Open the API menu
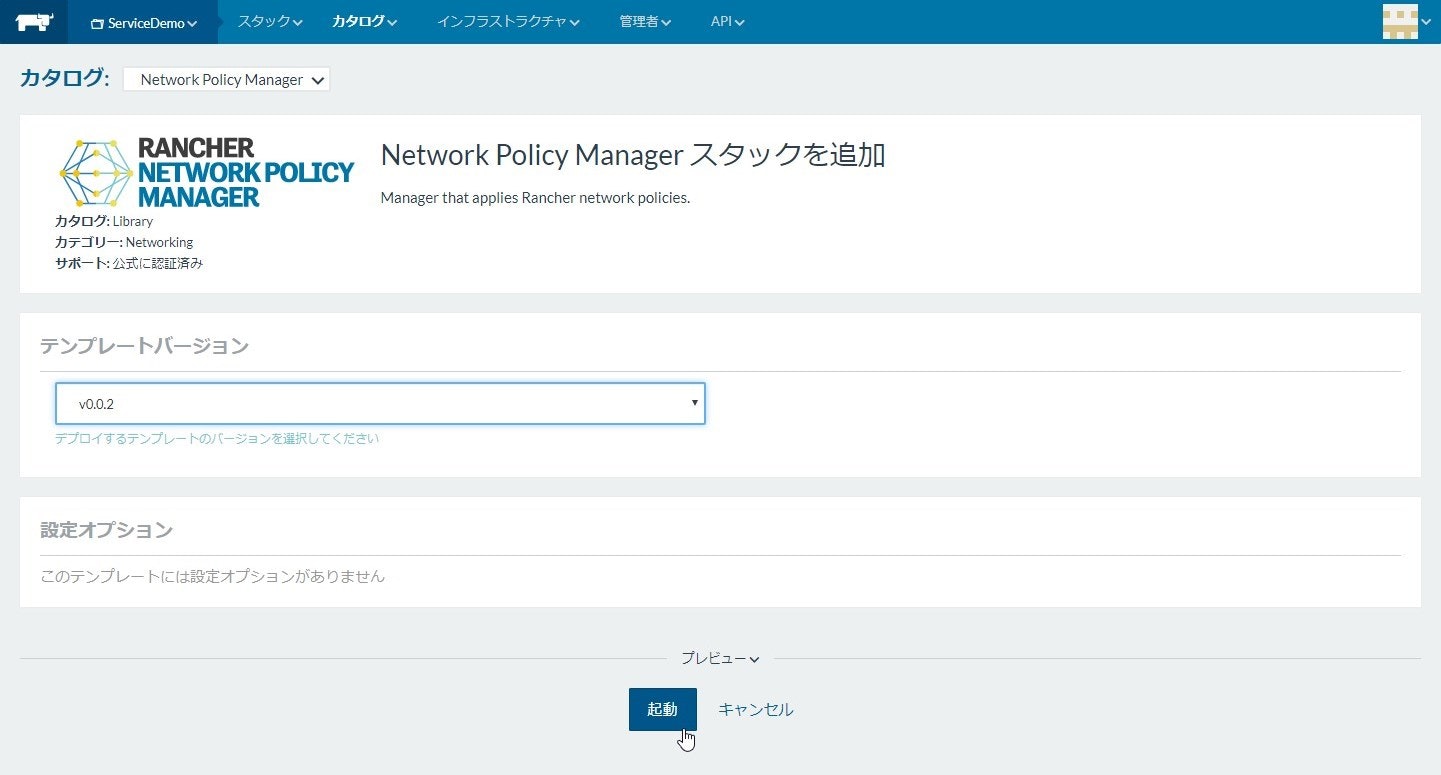This screenshot has height=775, width=1441. point(727,21)
